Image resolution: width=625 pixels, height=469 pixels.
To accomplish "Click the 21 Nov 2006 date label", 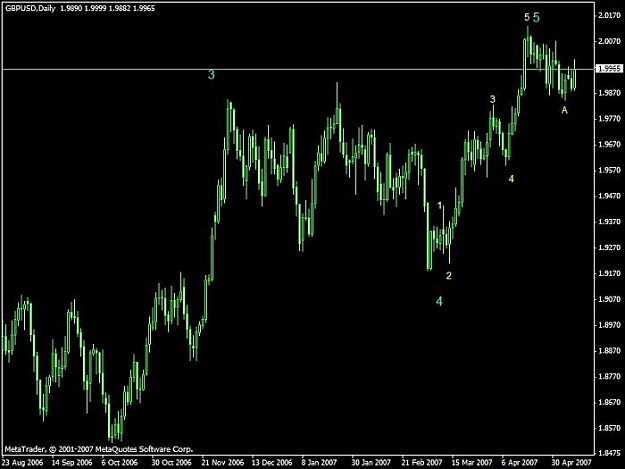I will (x=222, y=463).
